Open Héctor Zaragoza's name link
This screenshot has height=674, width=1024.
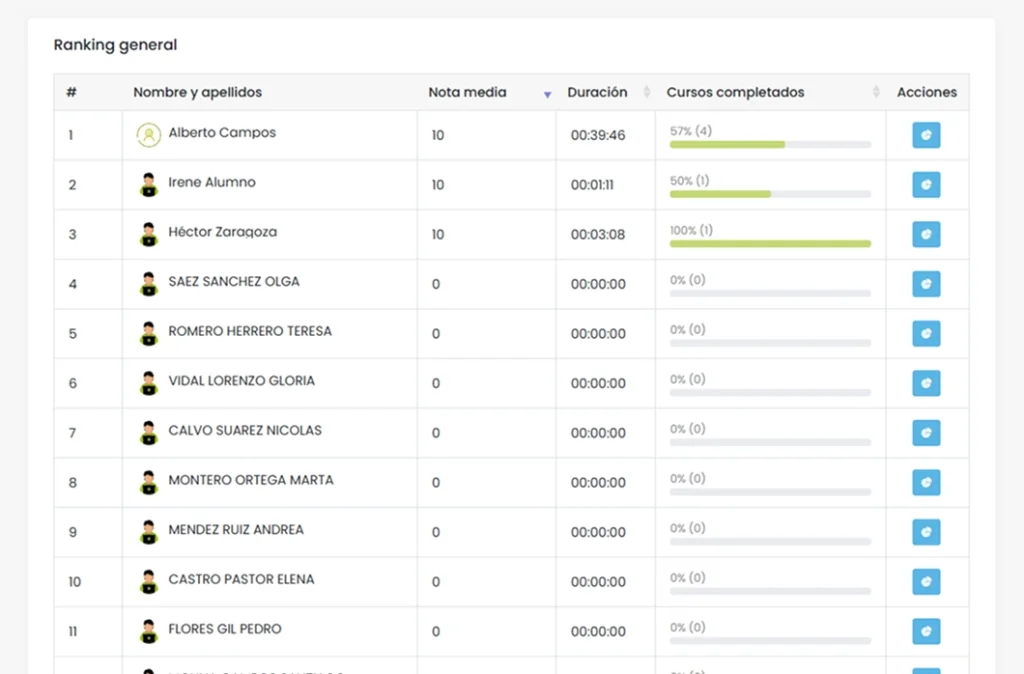pyautogui.click(x=222, y=232)
